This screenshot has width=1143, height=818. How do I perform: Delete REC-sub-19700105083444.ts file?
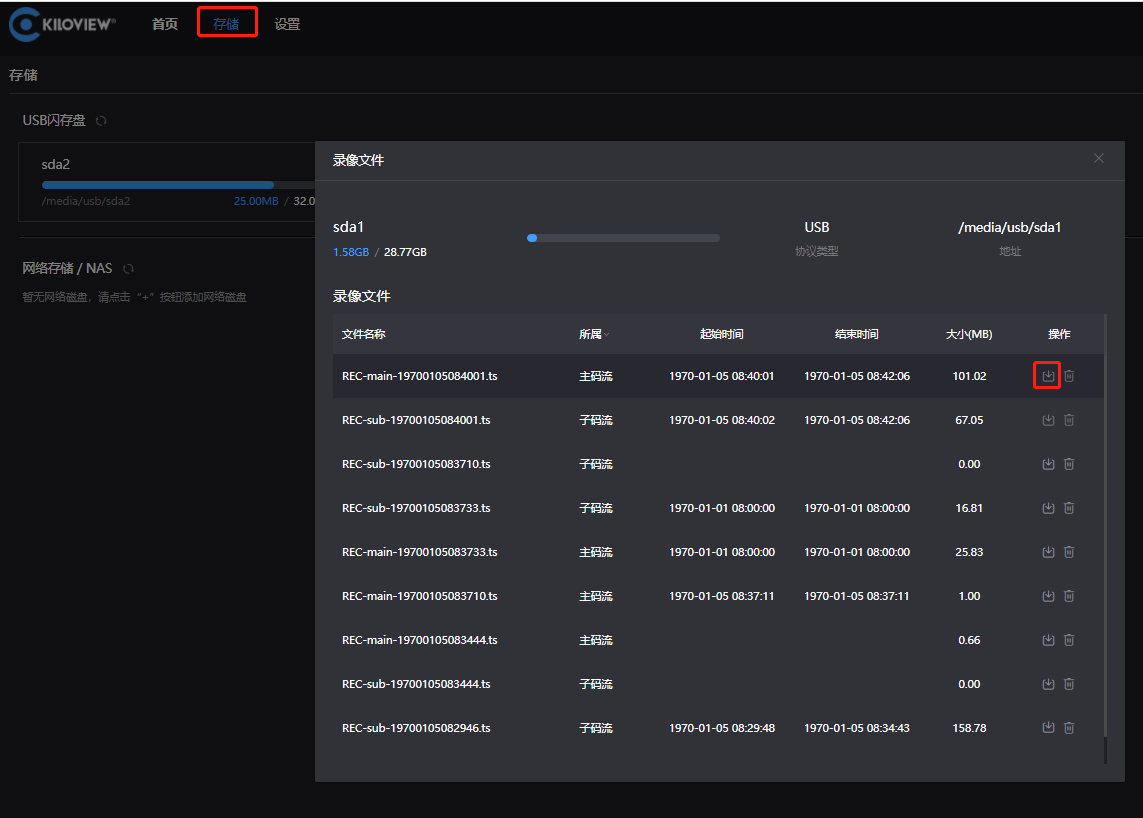click(1069, 684)
